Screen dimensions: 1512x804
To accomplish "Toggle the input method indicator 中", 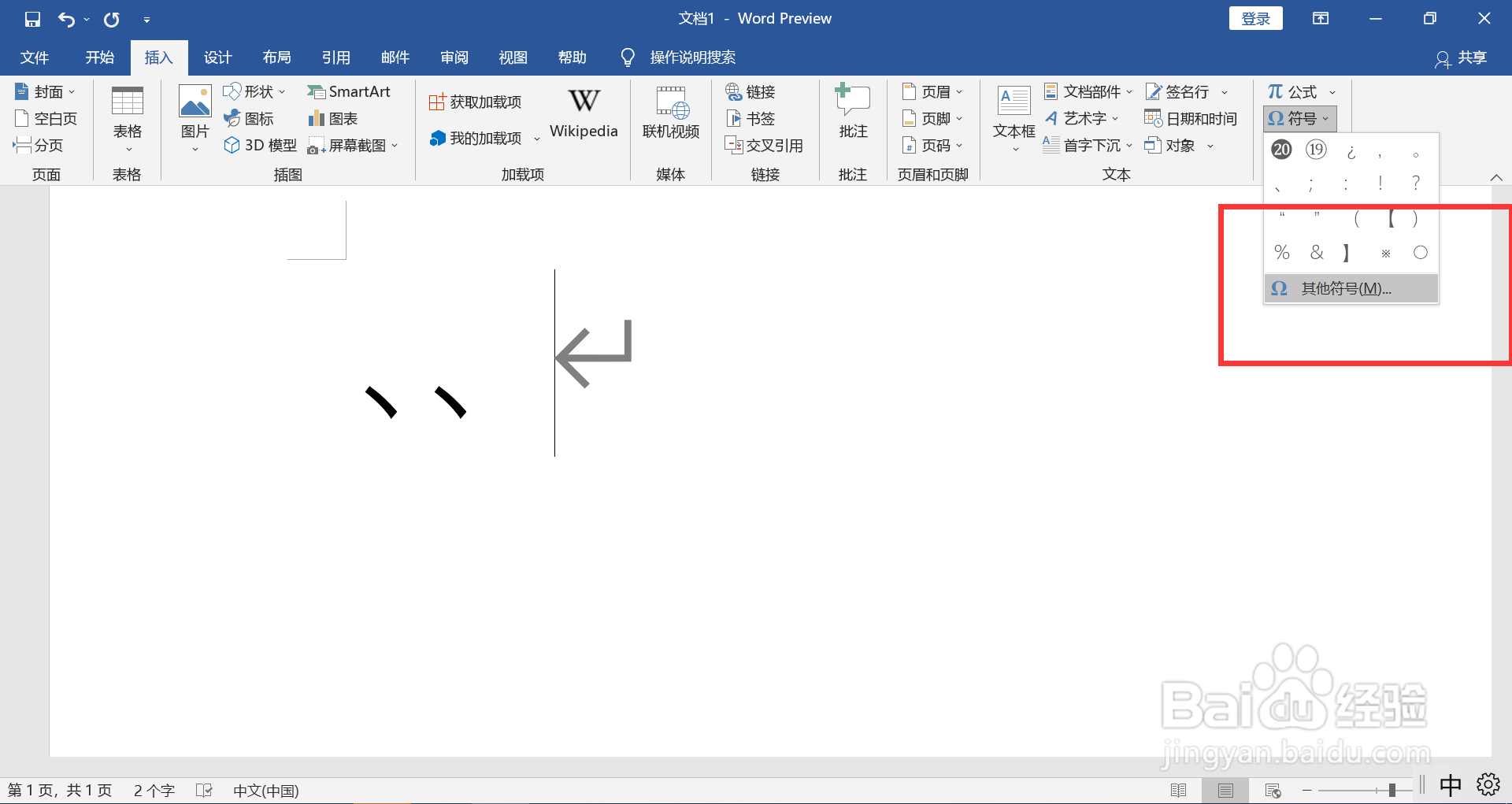I will click(1449, 785).
